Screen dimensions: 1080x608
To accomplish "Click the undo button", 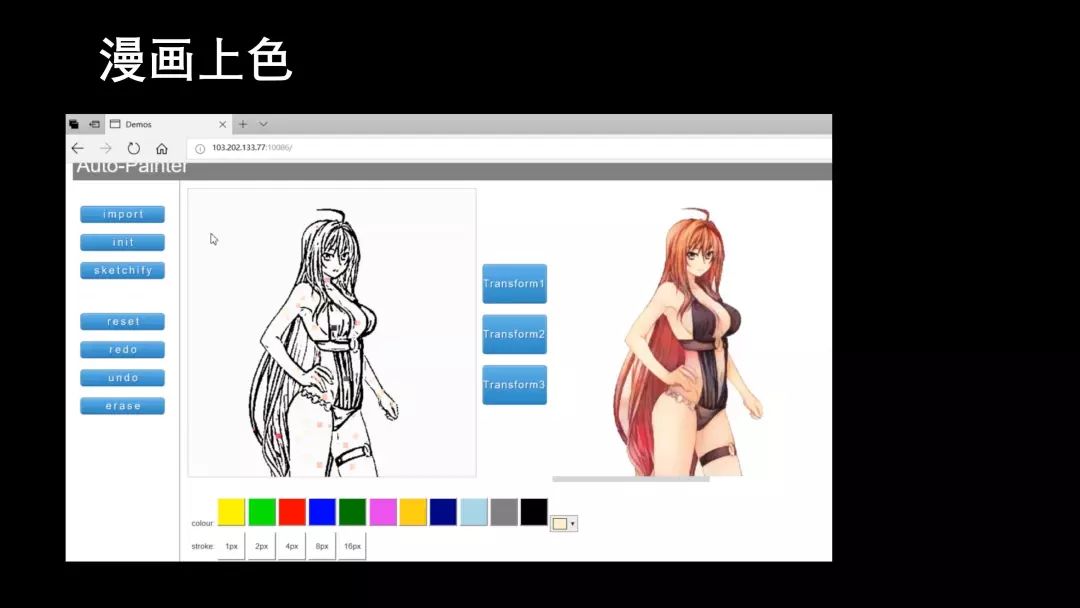I will click(123, 378).
